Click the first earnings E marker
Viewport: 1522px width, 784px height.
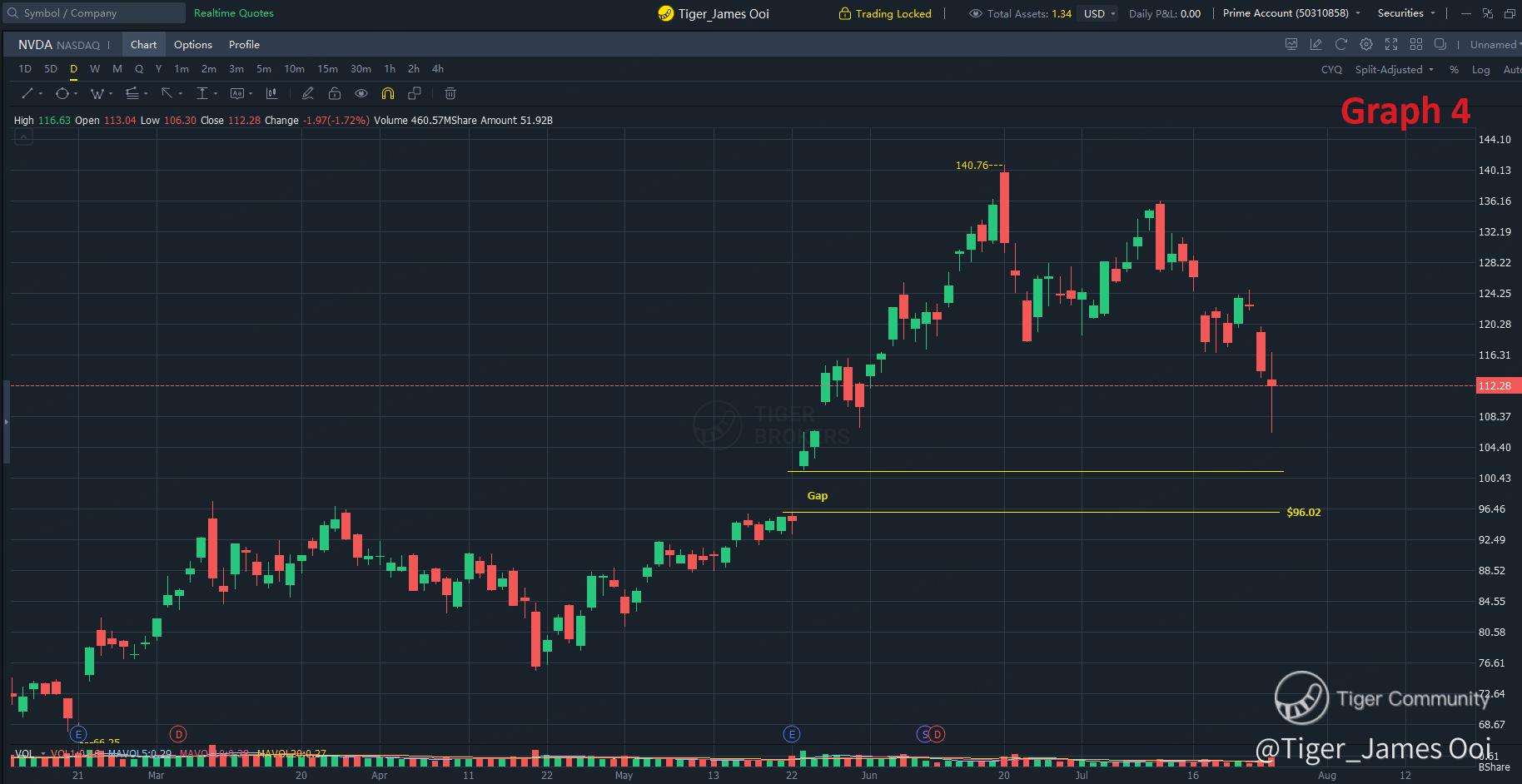78,734
